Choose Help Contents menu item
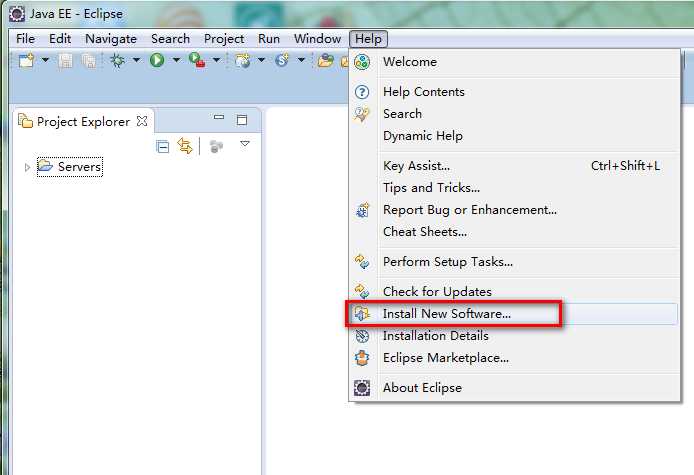The height and width of the screenshot is (475, 694). [514, 92]
